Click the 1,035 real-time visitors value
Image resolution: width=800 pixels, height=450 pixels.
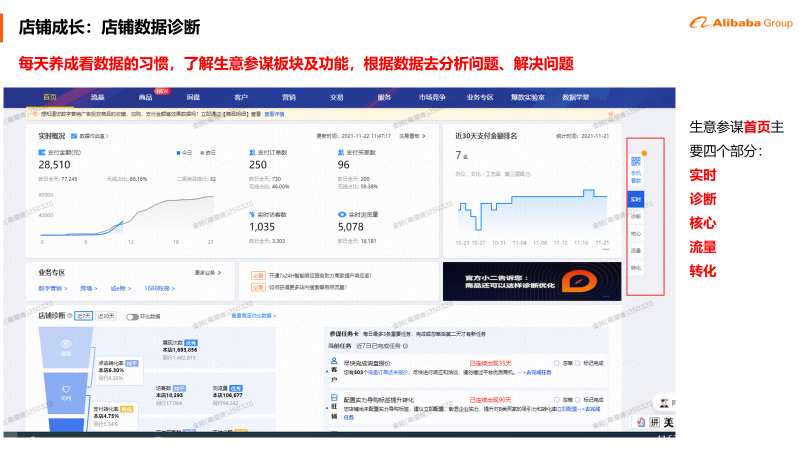pyautogui.click(x=262, y=227)
